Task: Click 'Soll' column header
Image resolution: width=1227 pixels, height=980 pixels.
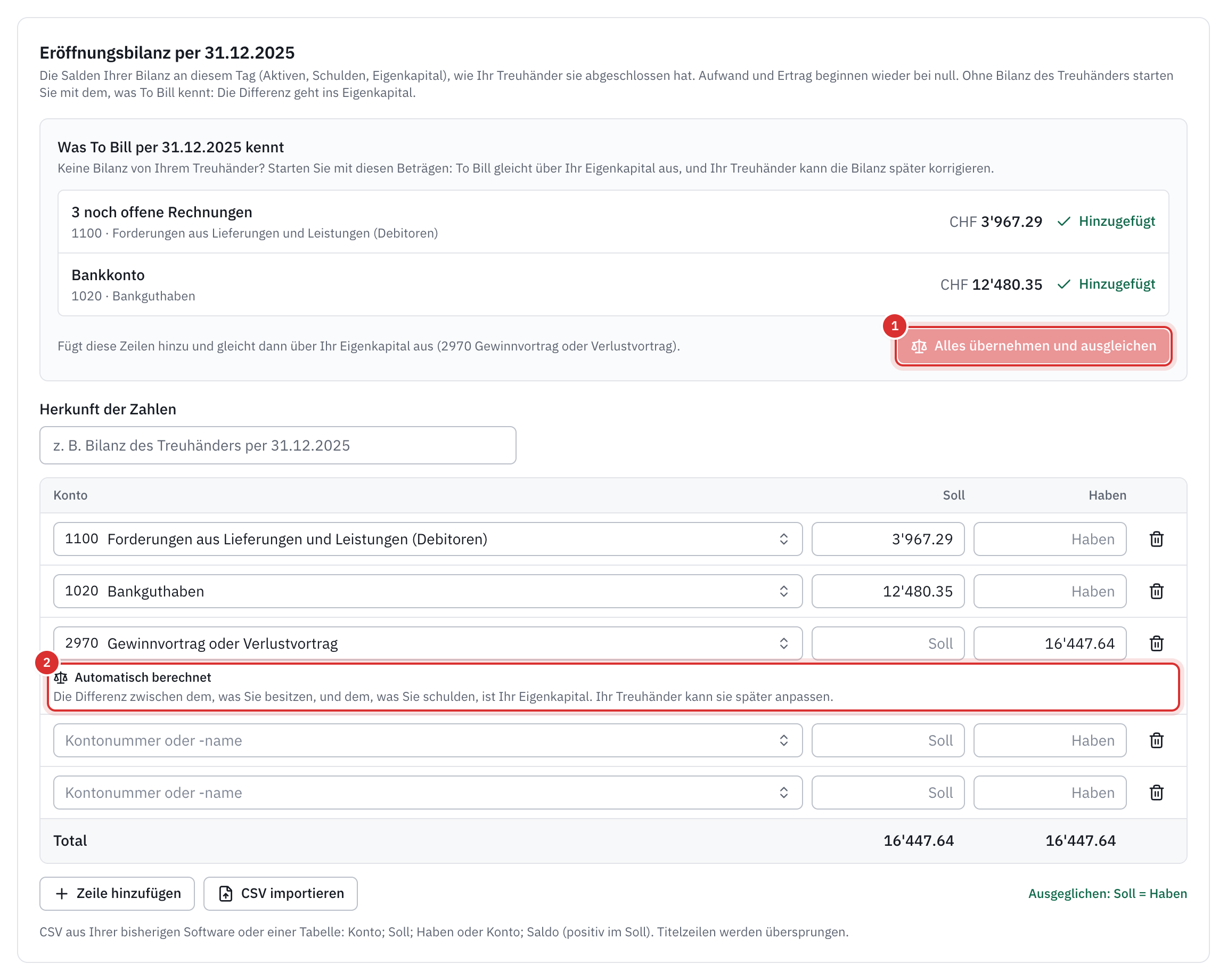Action: click(953, 495)
